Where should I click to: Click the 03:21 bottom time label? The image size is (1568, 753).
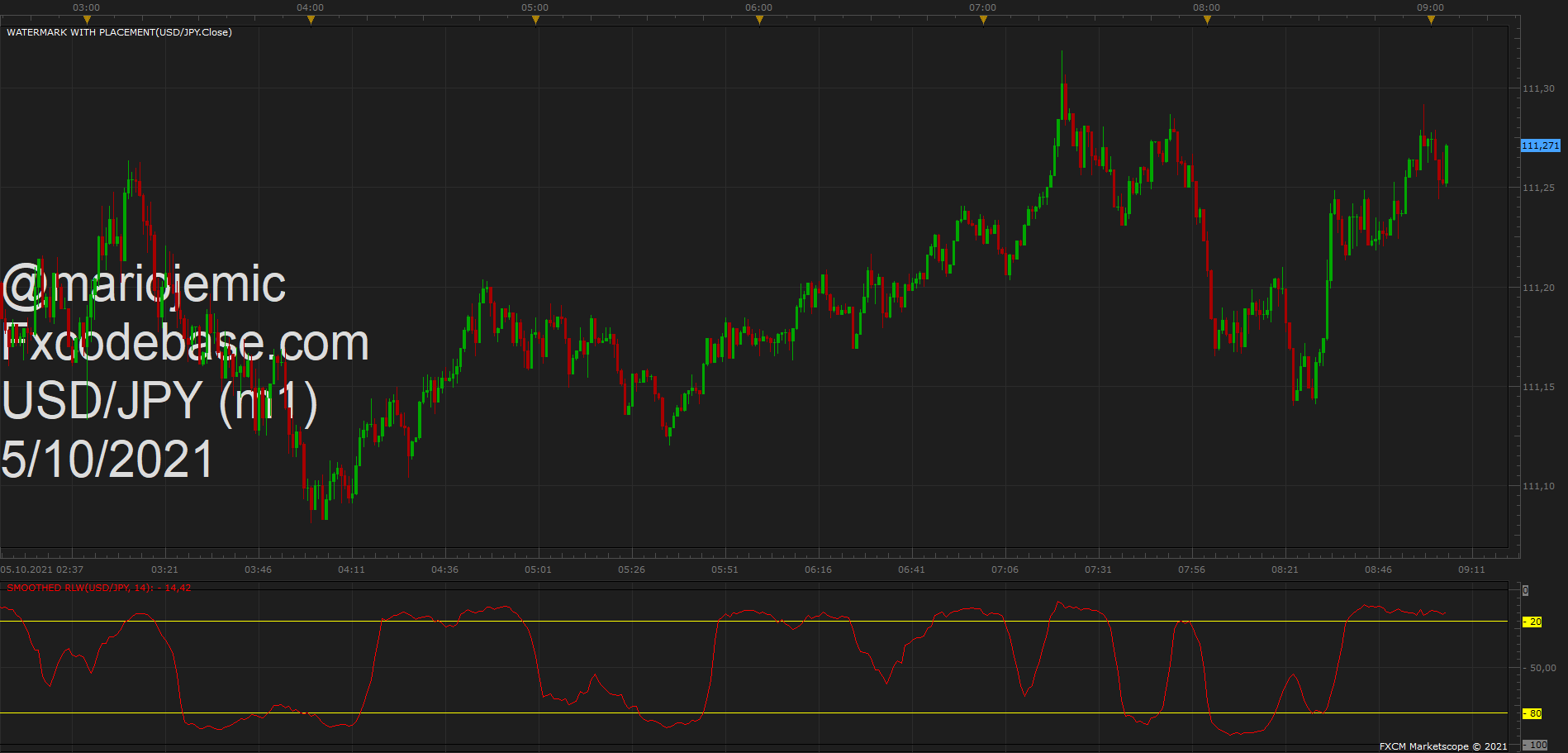[164, 570]
